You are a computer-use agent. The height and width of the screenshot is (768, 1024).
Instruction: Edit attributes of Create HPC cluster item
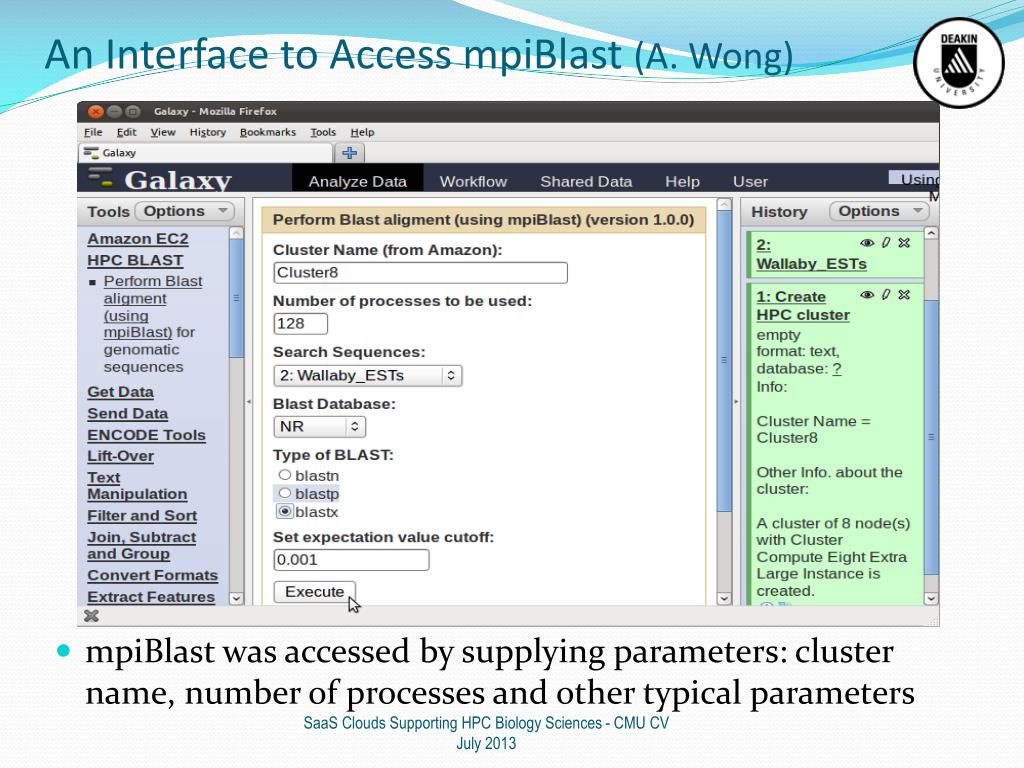coord(886,295)
